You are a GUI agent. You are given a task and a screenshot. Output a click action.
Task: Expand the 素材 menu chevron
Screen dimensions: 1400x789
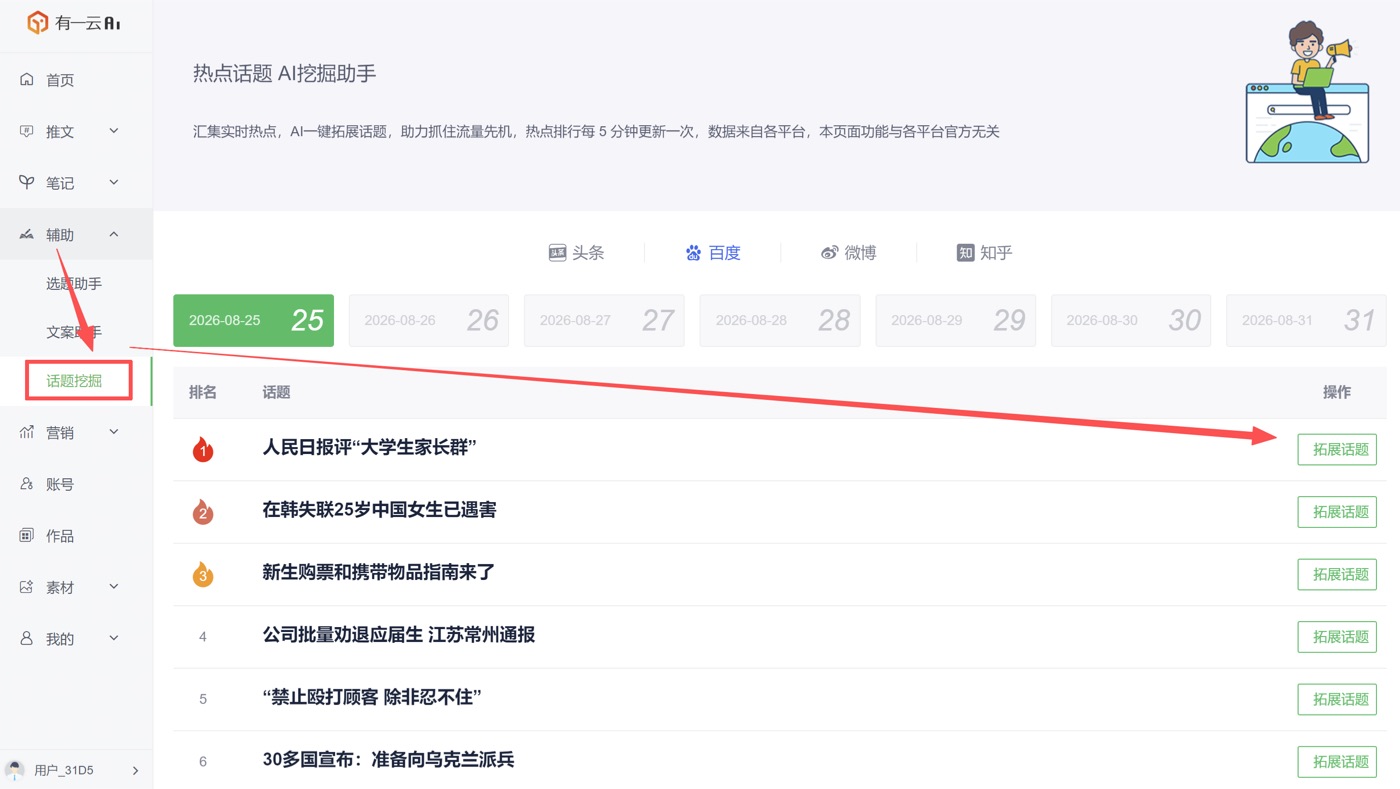pos(113,587)
